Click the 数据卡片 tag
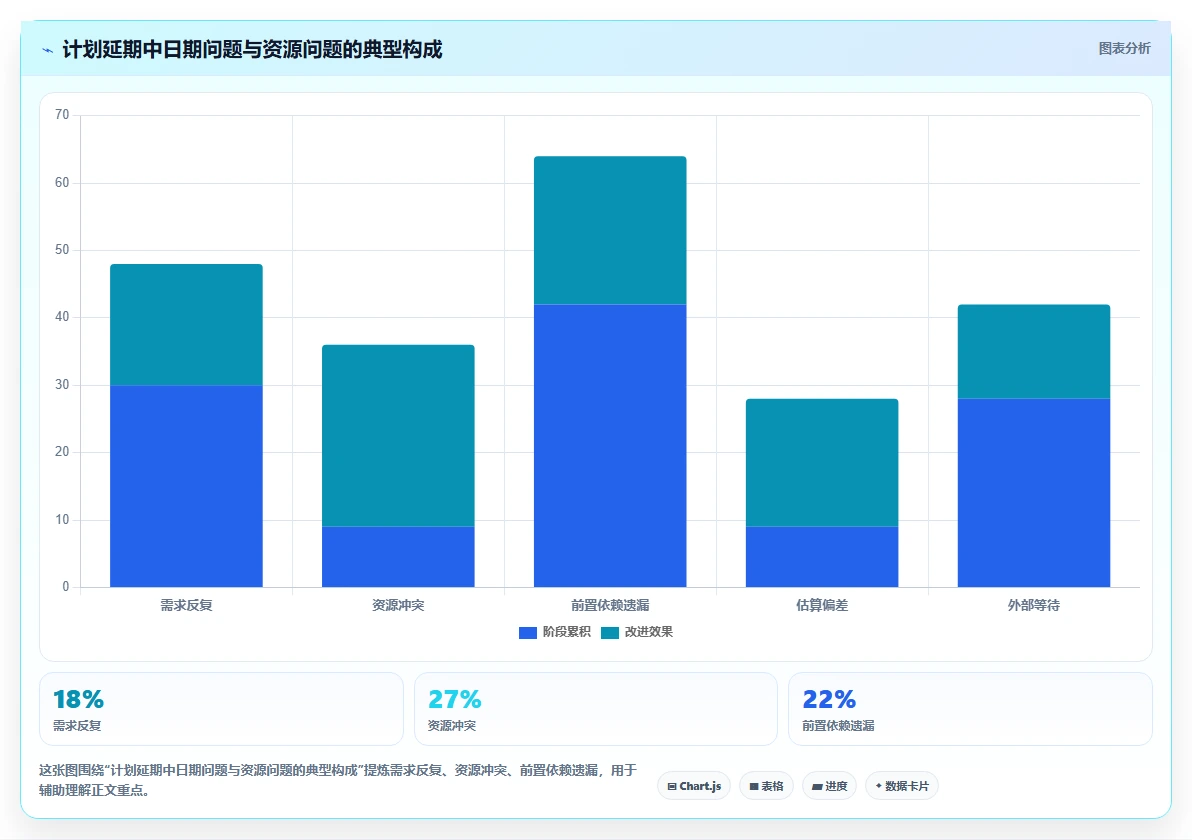Screen dimensions: 1192x840 pos(902,786)
